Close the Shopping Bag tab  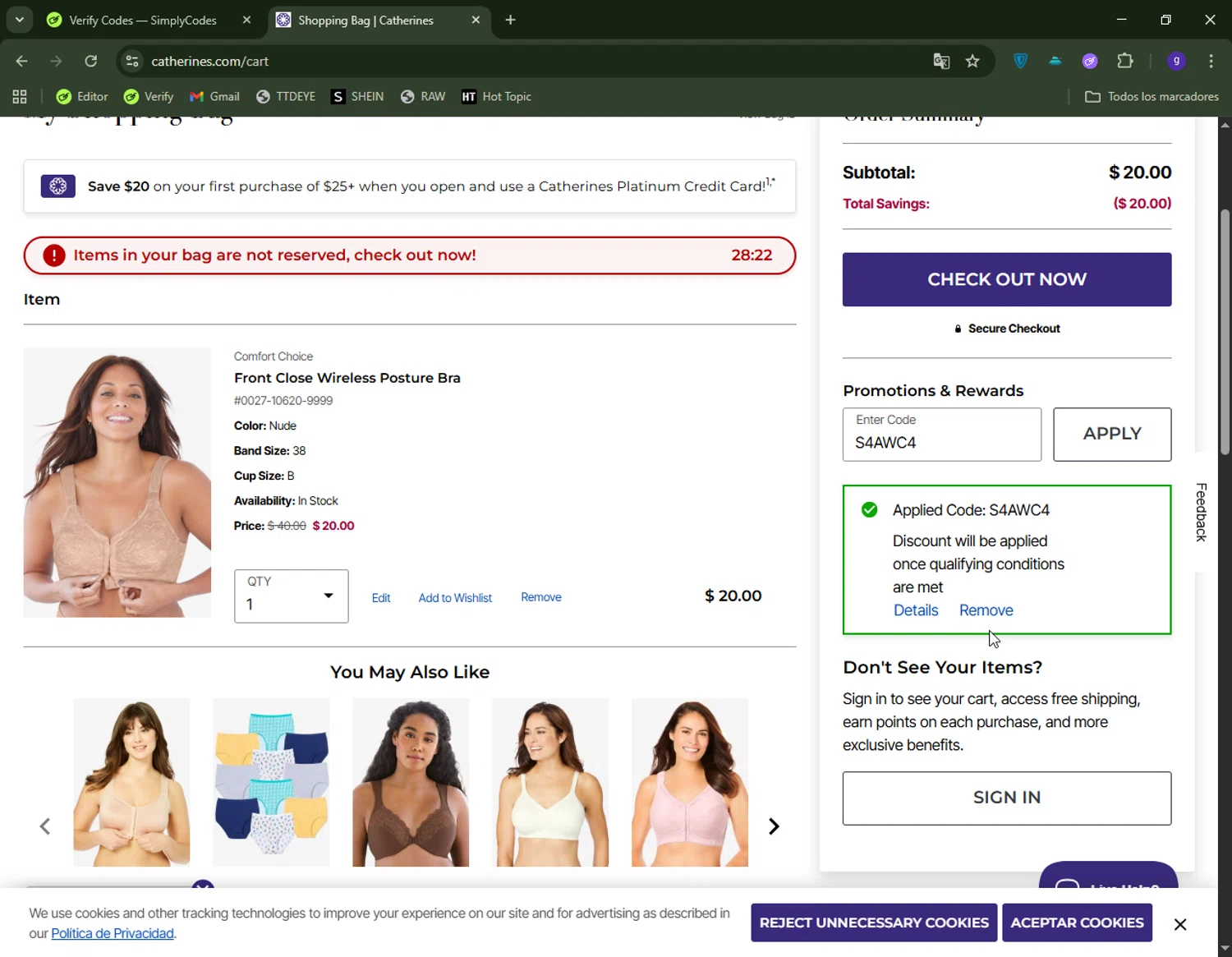point(476,20)
